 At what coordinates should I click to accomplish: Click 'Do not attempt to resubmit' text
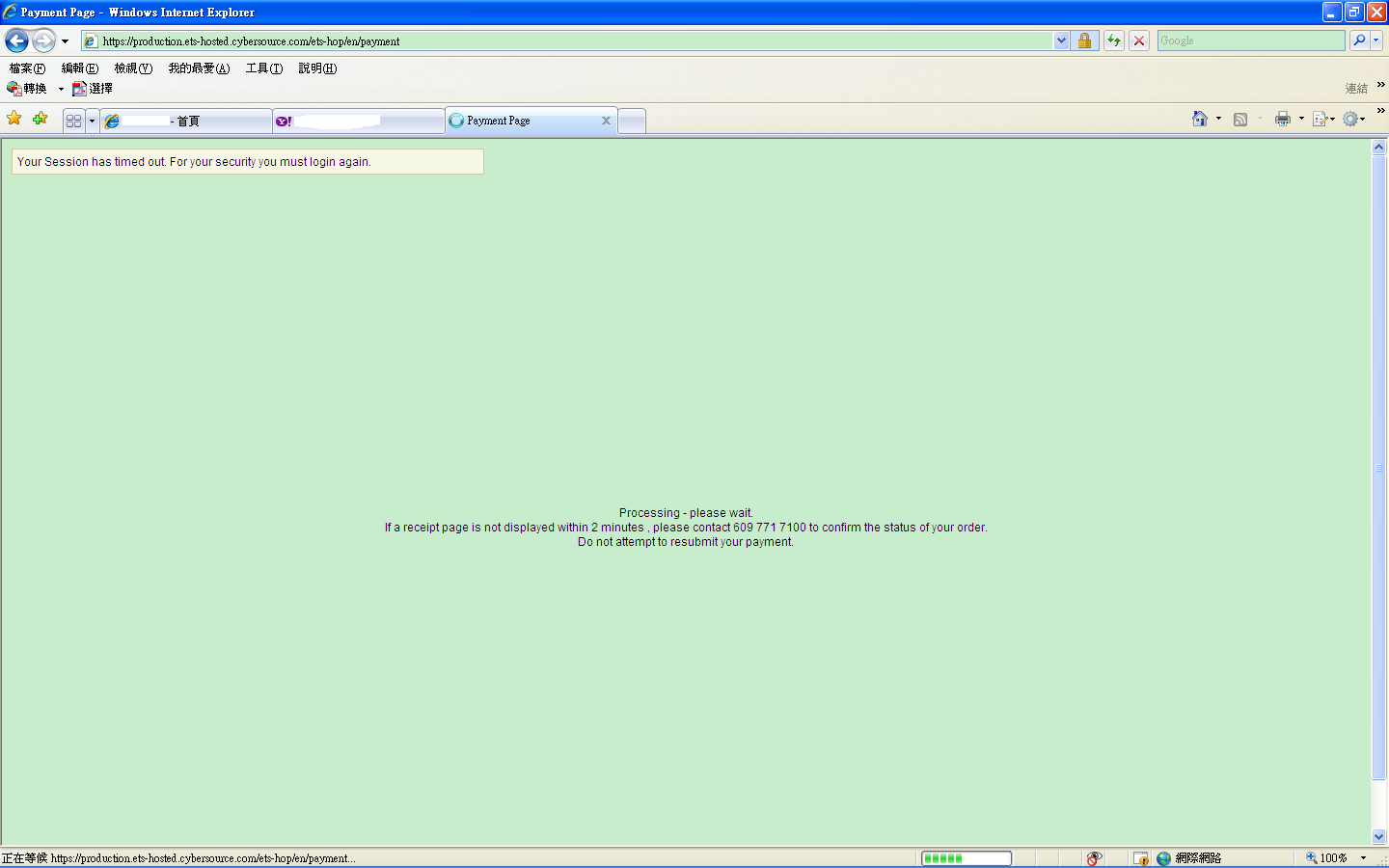click(686, 542)
